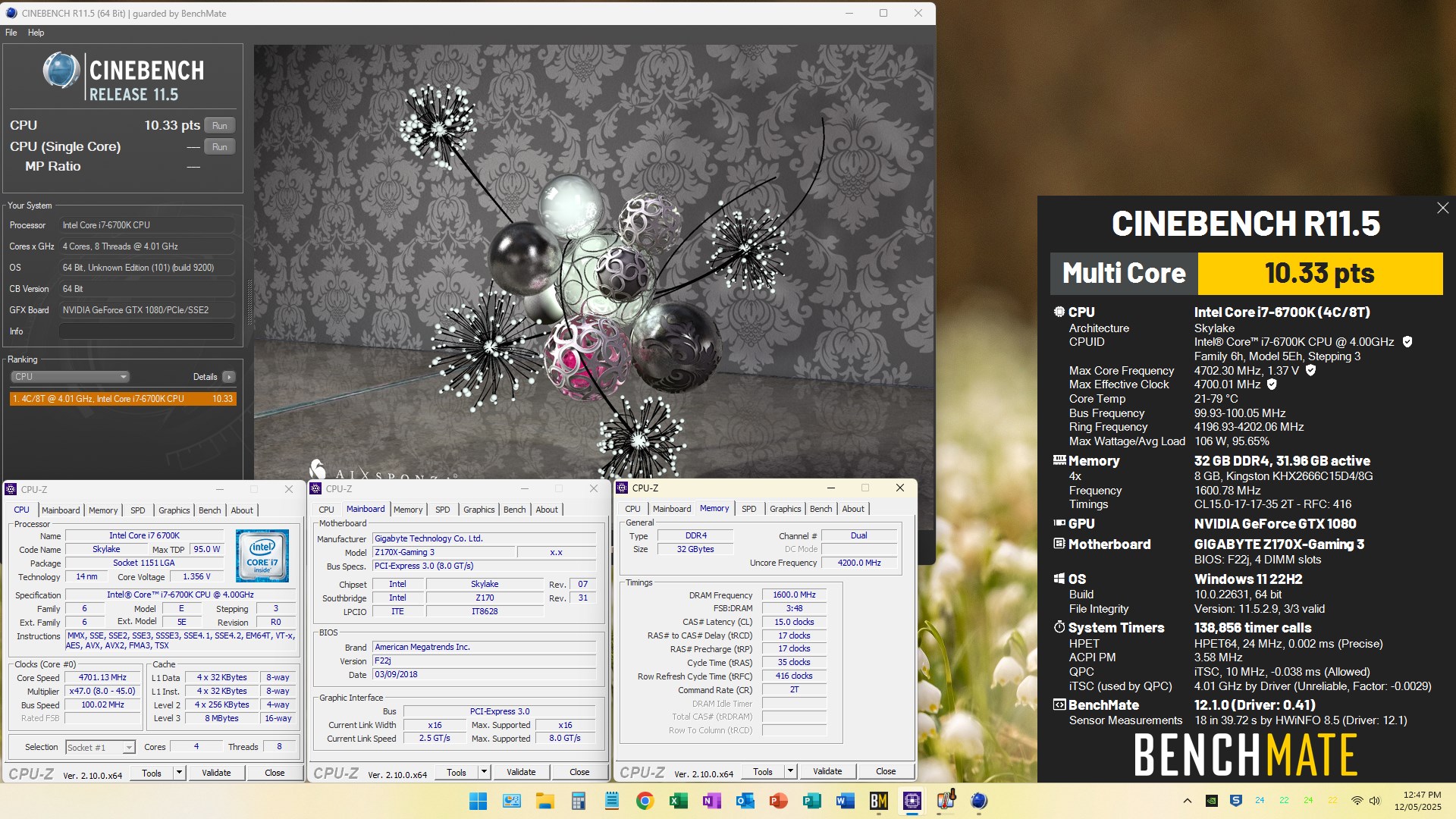This screenshot has width=1456, height=819.
Task: Click the Core Speed value 4701.13 MHz
Action: [x=102, y=678]
